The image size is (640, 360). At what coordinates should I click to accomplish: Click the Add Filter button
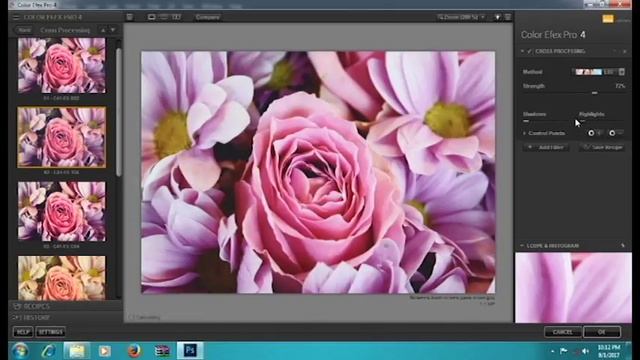(546, 147)
